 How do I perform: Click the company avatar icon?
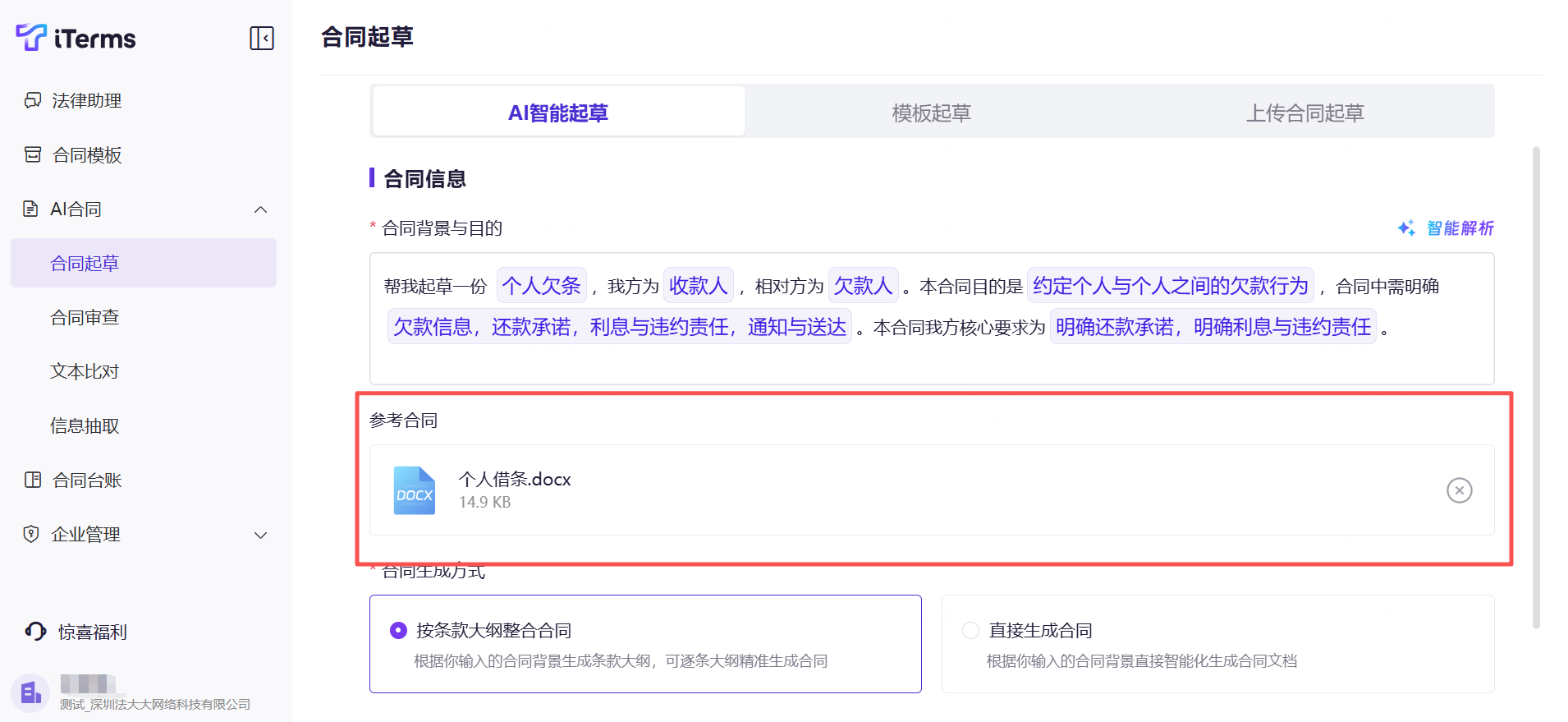30,693
